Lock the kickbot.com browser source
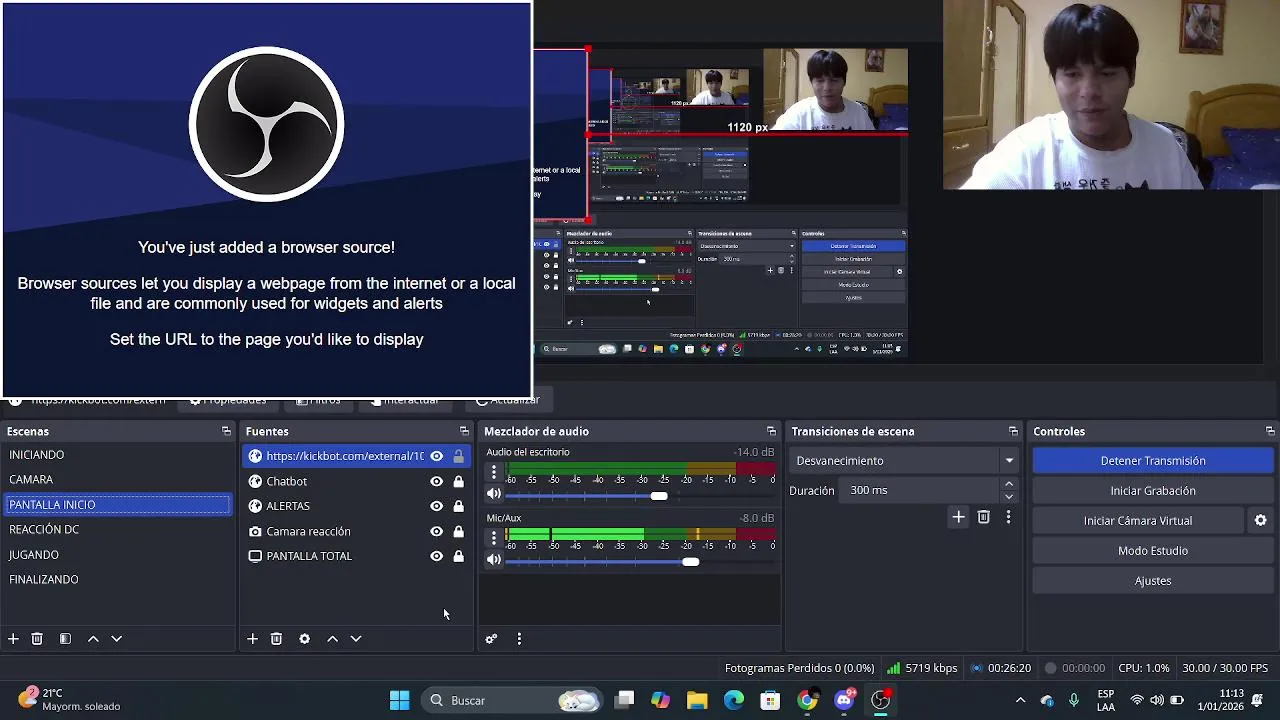Viewport: 1280px width, 720px height. coord(458,456)
